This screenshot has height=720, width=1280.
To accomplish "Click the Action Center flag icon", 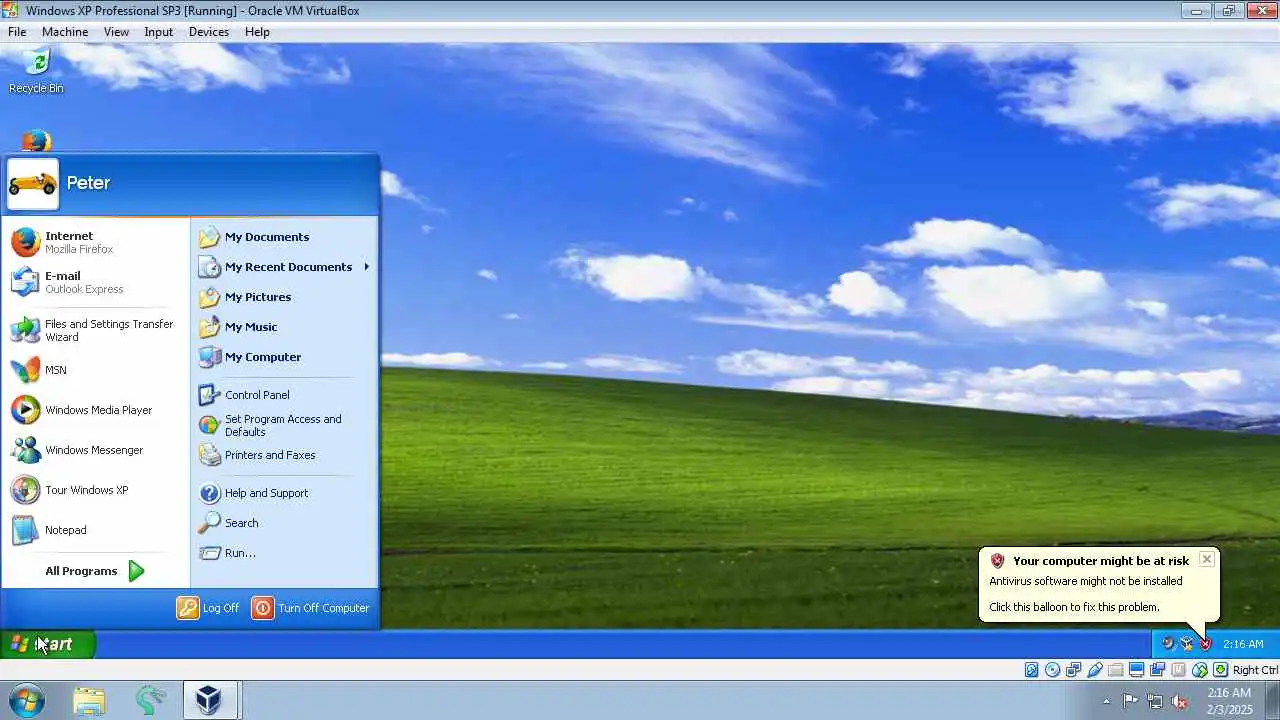I will [x=1131, y=701].
